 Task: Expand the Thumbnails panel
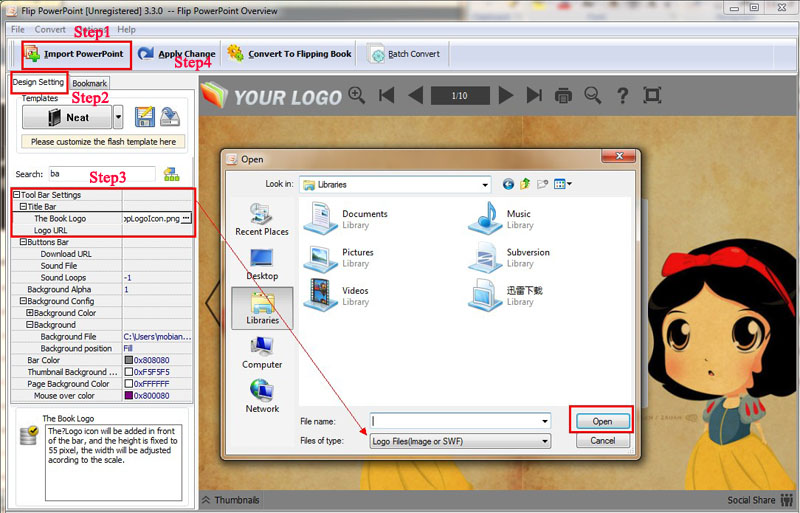pyautogui.click(x=231, y=500)
